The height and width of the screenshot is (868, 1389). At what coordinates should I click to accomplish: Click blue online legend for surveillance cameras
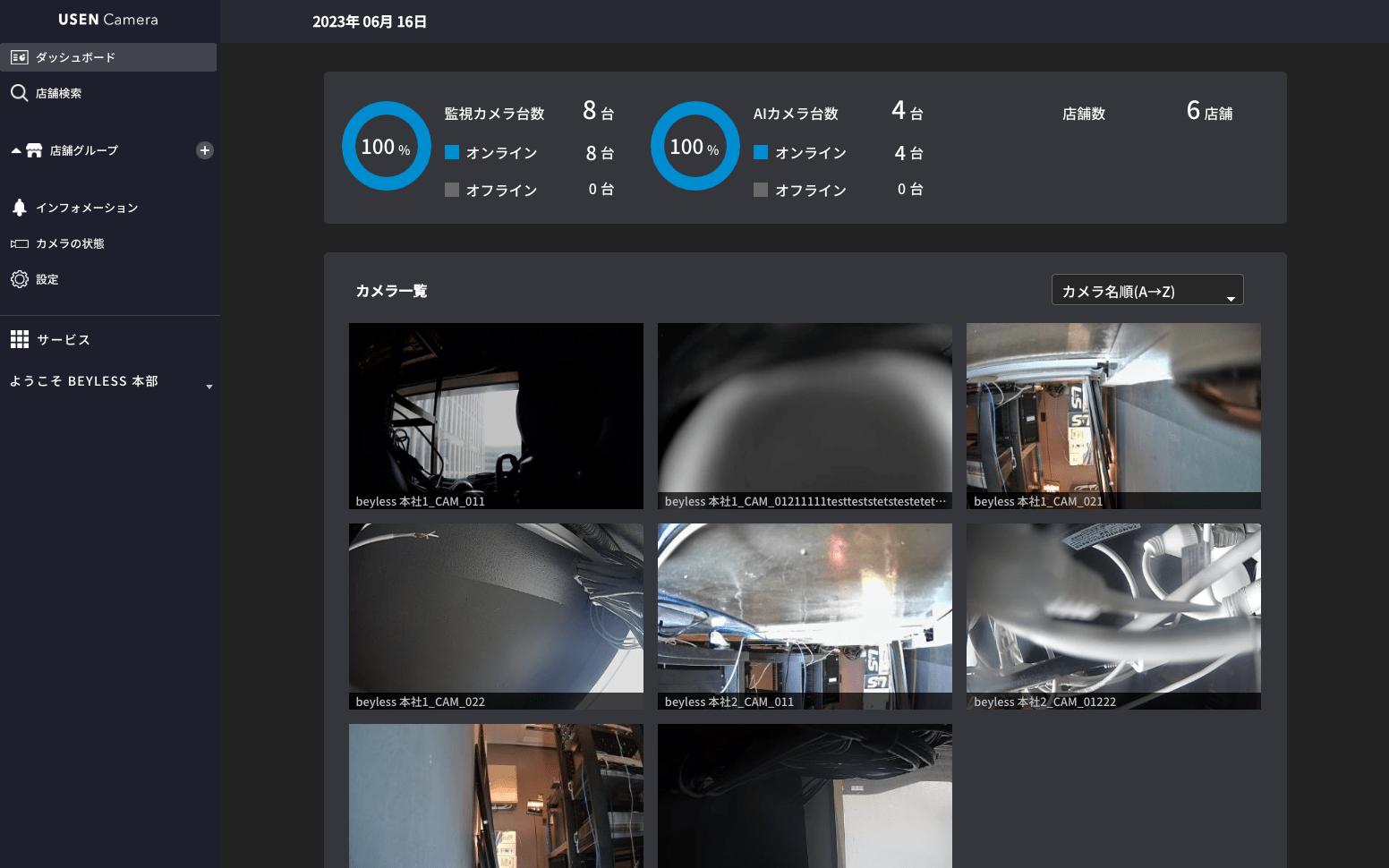click(x=452, y=152)
